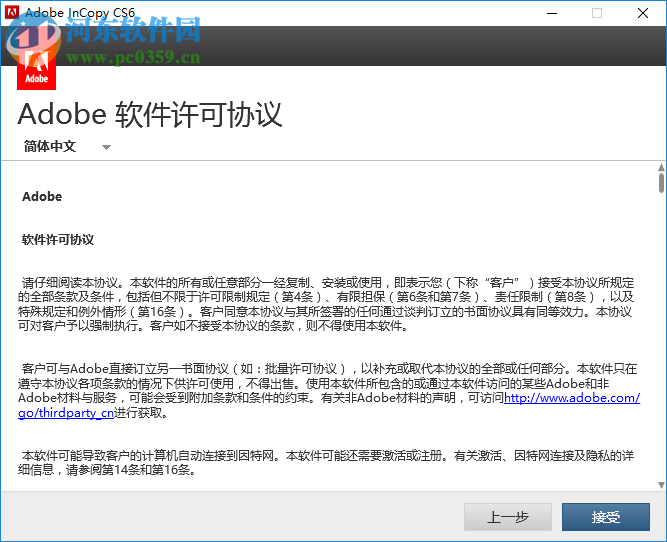Close the Adobe InCopy CS6 installer
The height and width of the screenshot is (542, 667).
point(643,13)
